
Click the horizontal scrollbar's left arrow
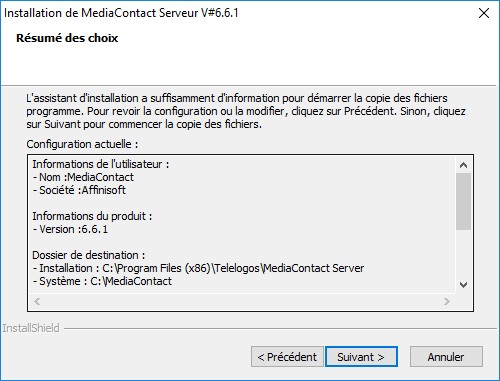click(37, 301)
